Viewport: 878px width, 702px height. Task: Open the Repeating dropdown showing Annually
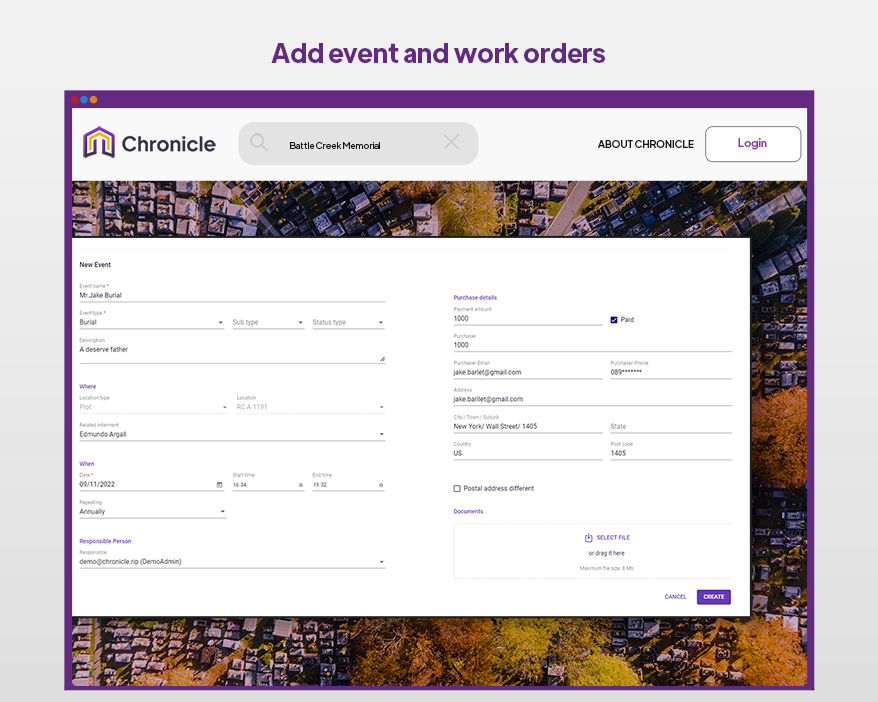225,511
